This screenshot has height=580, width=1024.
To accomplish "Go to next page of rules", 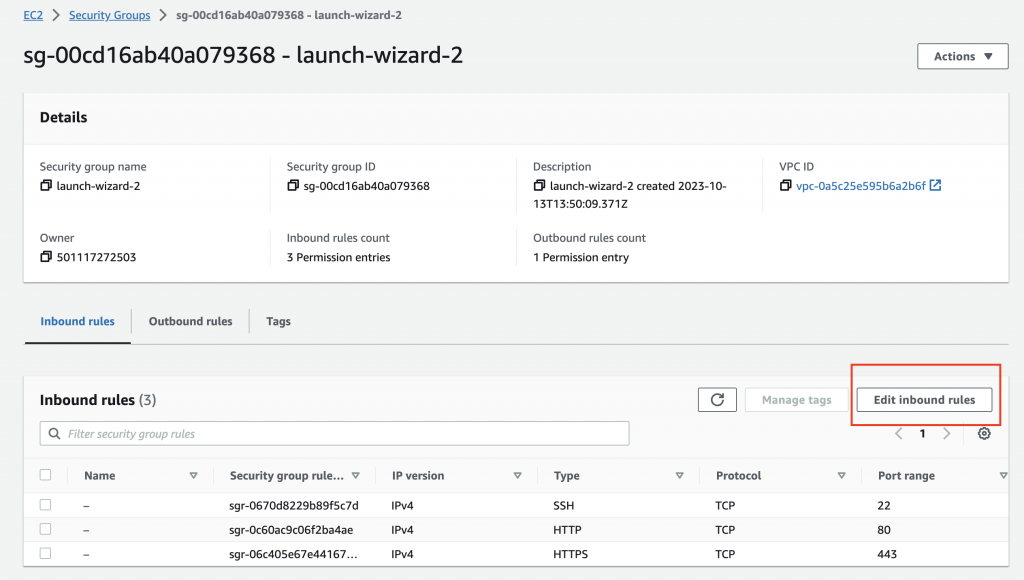I will (947, 434).
